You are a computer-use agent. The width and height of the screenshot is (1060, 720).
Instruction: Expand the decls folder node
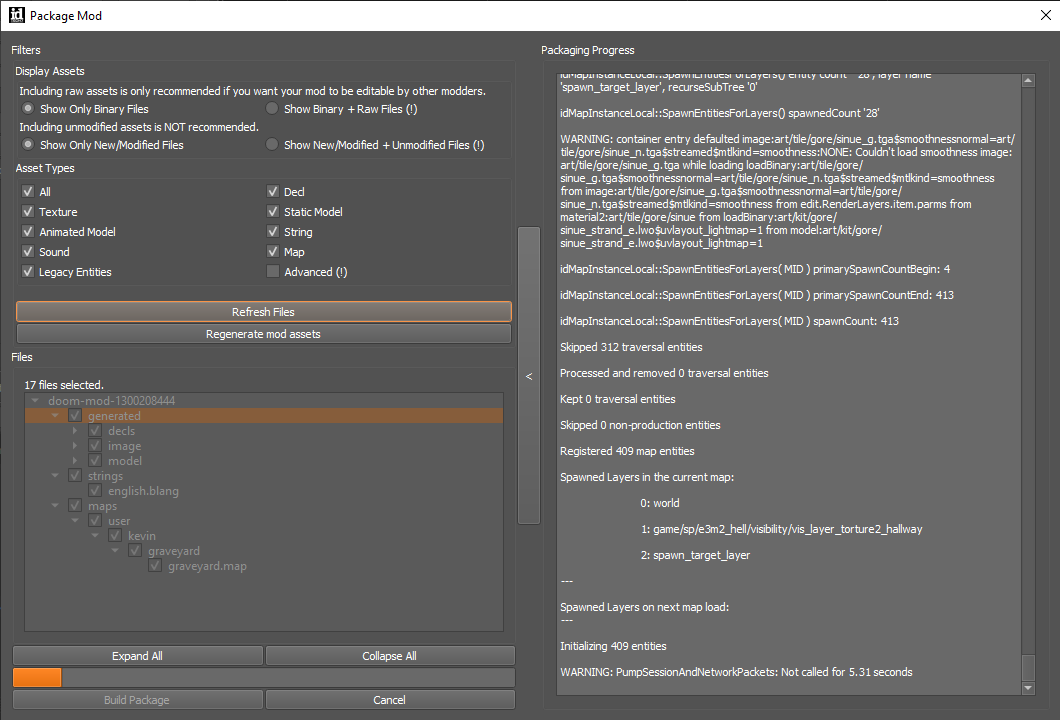click(75, 431)
